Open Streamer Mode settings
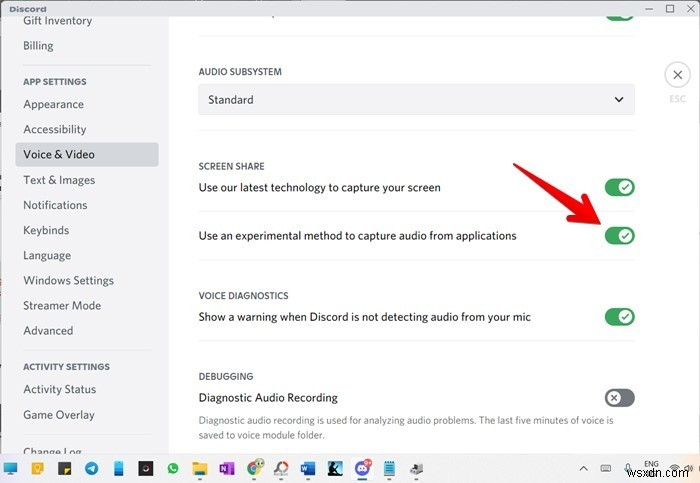700x483 pixels. (62, 305)
